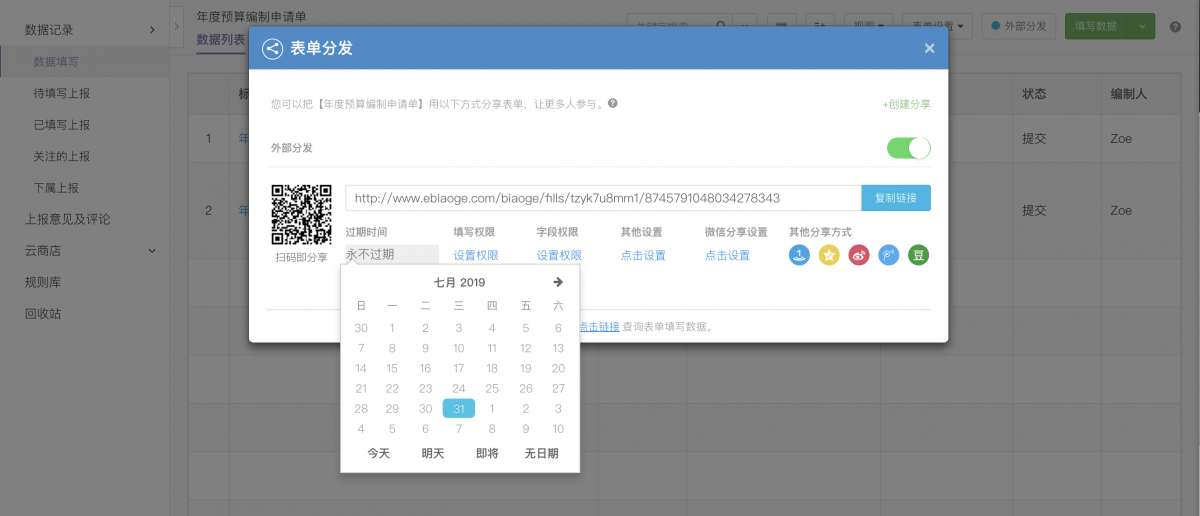Click 七月 2019 calendar header
This screenshot has width=1200, height=516.
click(x=459, y=283)
